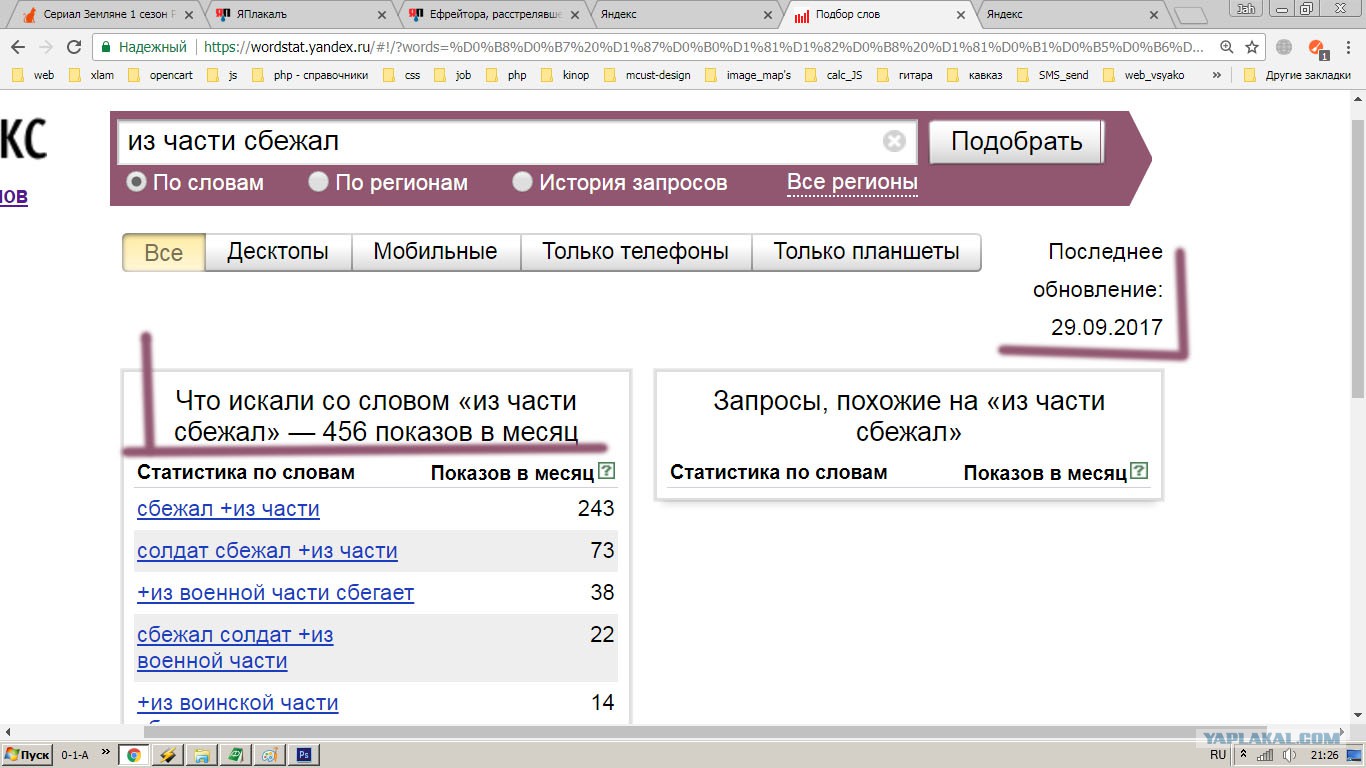Switch to the 'Мобильные' tab

click(436, 252)
